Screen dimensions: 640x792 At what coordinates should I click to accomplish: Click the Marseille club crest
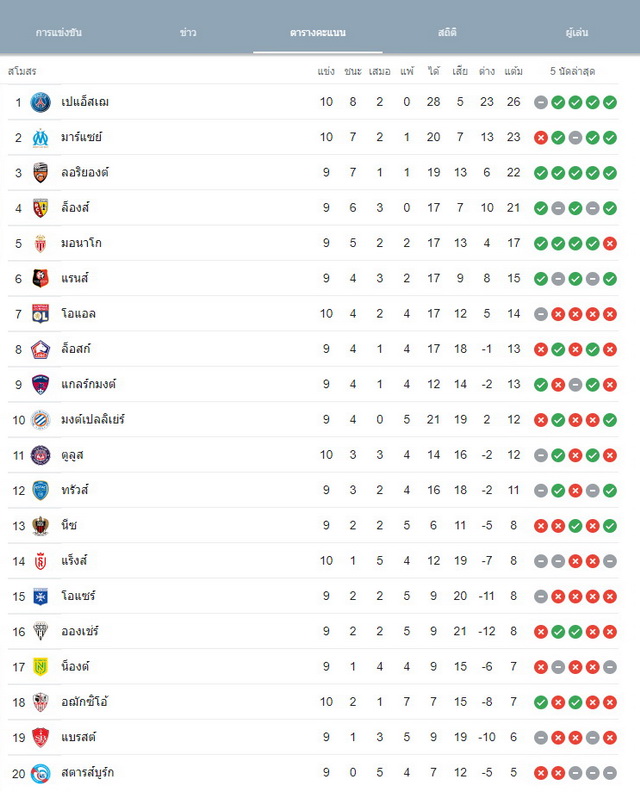click(x=40, y=137)
